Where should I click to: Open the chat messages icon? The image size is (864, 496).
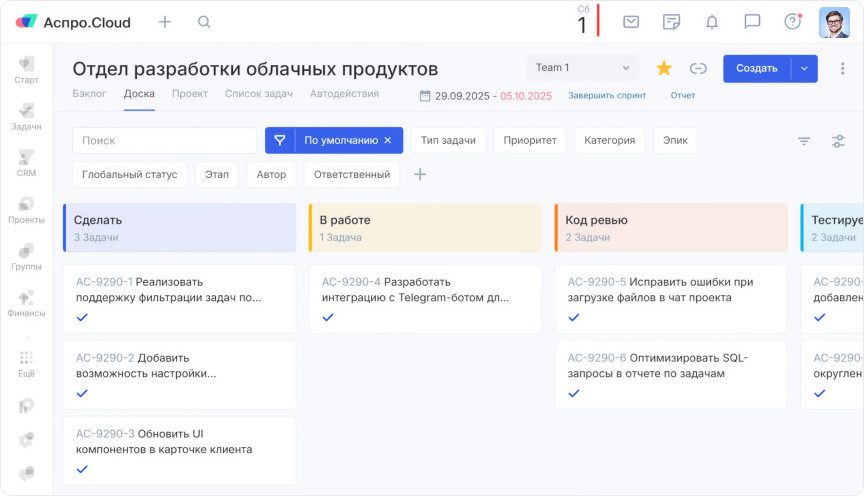coord(752,21)
